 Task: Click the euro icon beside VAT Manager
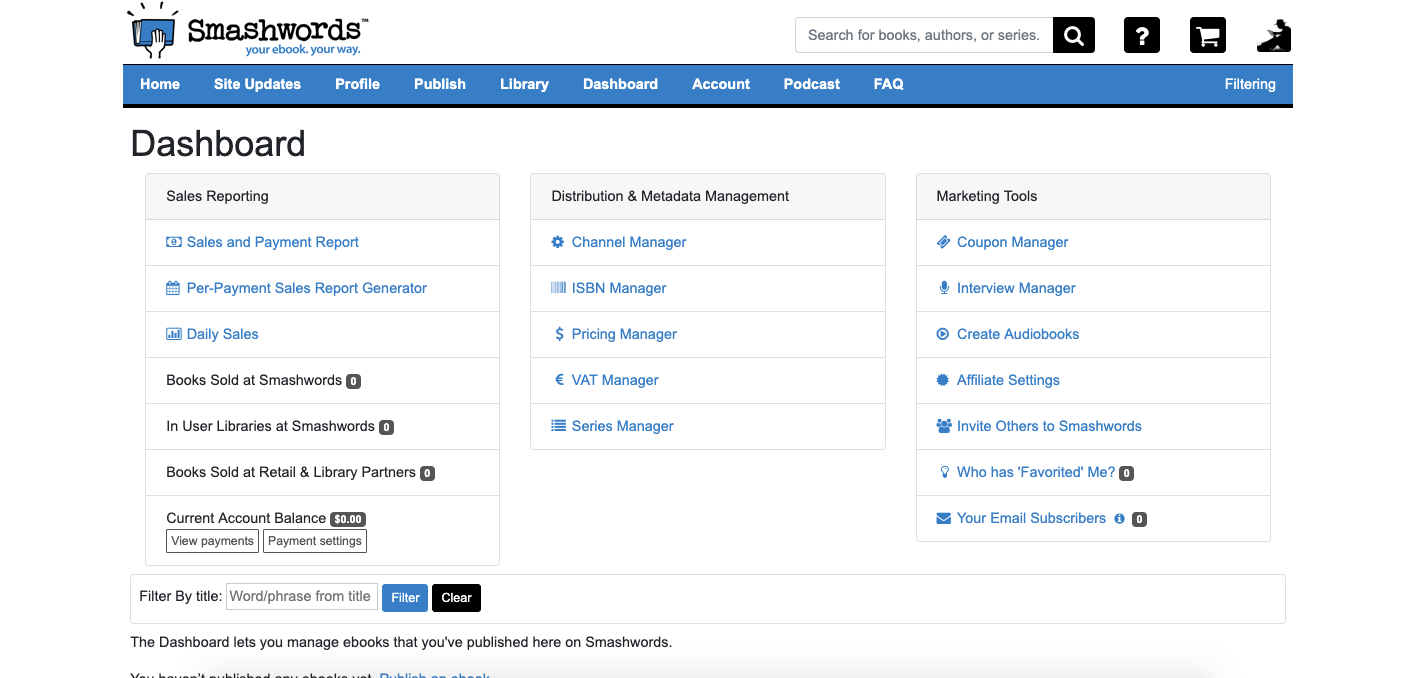(559, 380)
